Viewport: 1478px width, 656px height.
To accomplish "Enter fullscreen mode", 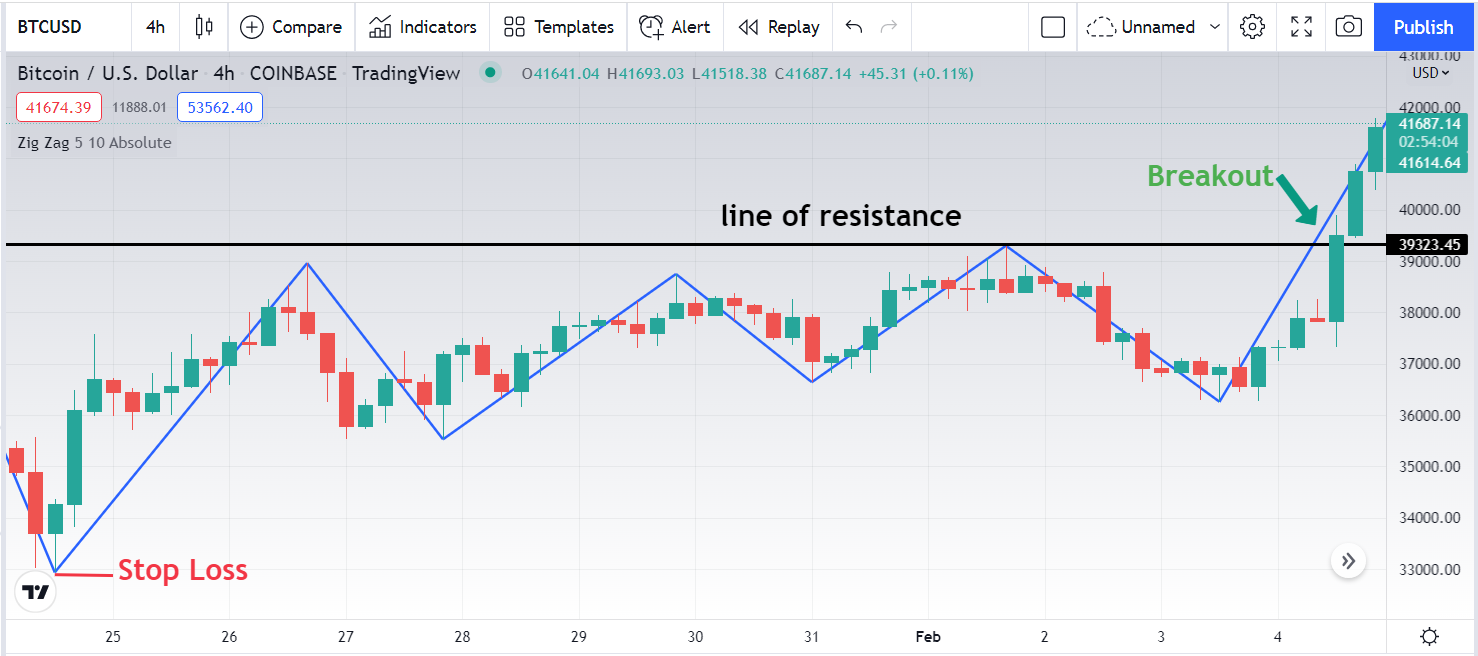I will (x=1301, y=27).
